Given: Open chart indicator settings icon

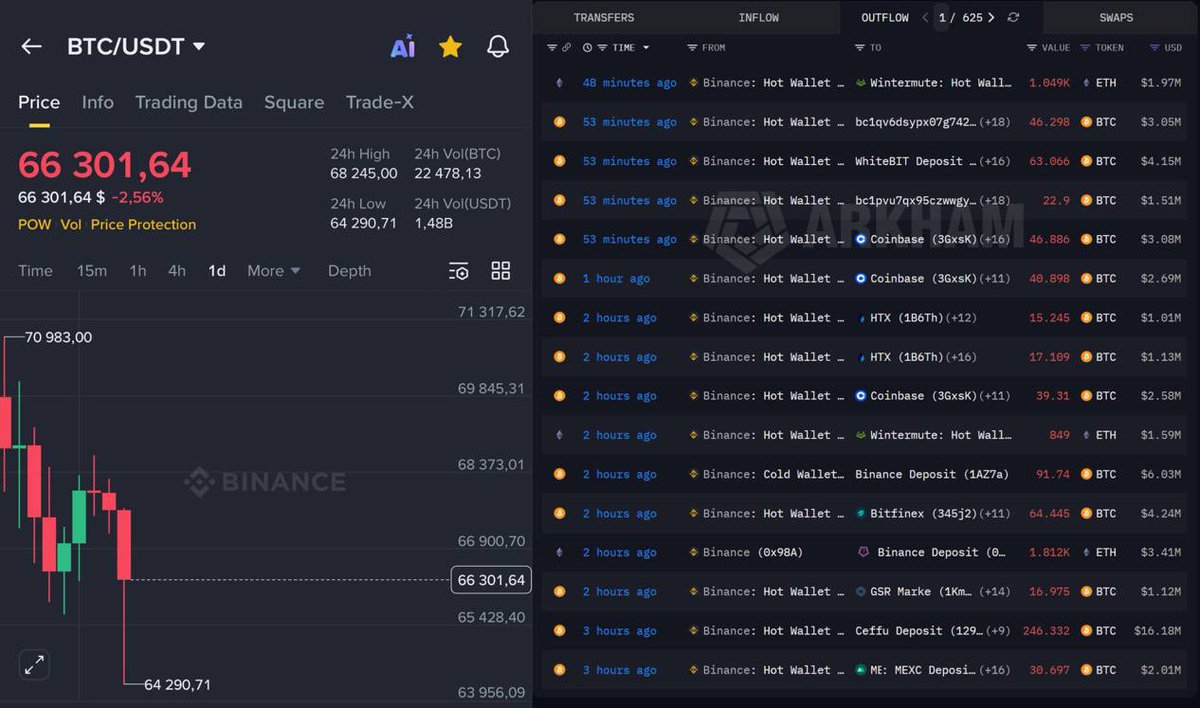Looking at the screenshot, I should [x=458, y=271].
